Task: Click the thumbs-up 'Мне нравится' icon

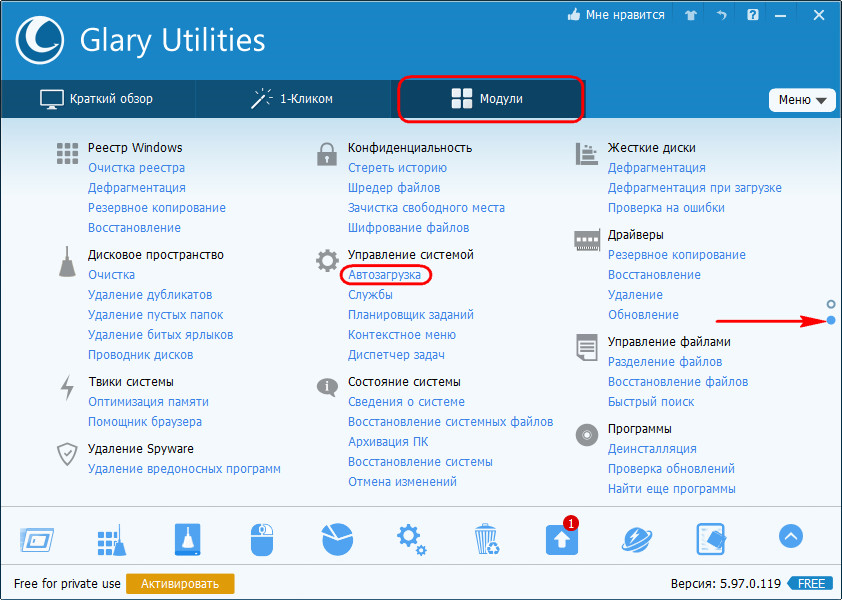Action: point(574,15)
